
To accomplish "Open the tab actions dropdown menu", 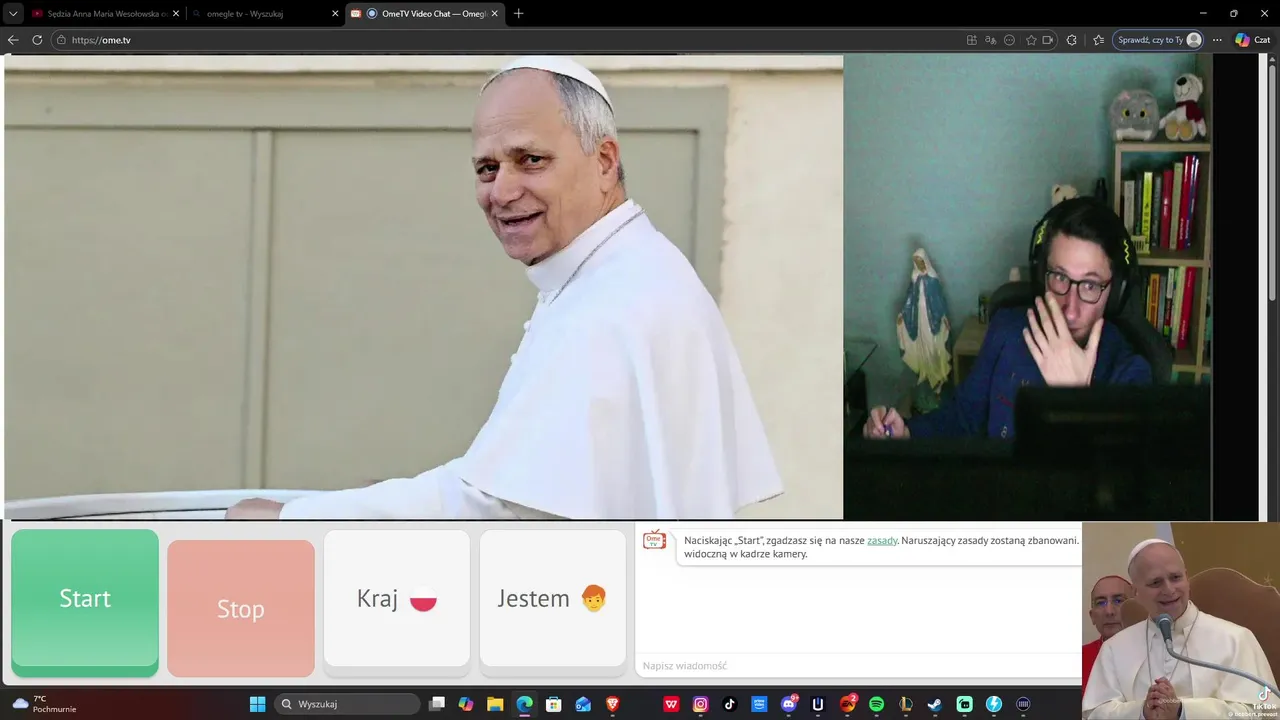I will (x=13, y=14).
